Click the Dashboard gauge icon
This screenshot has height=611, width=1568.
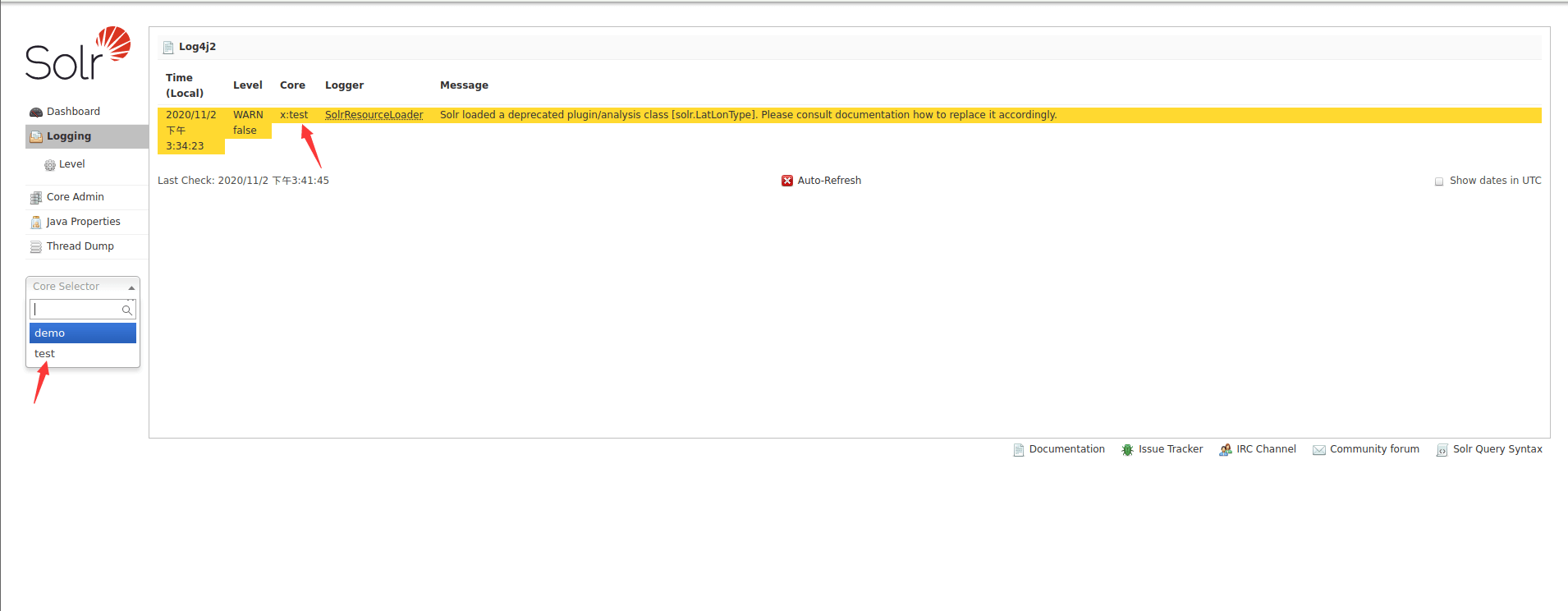tap(35, 112)
